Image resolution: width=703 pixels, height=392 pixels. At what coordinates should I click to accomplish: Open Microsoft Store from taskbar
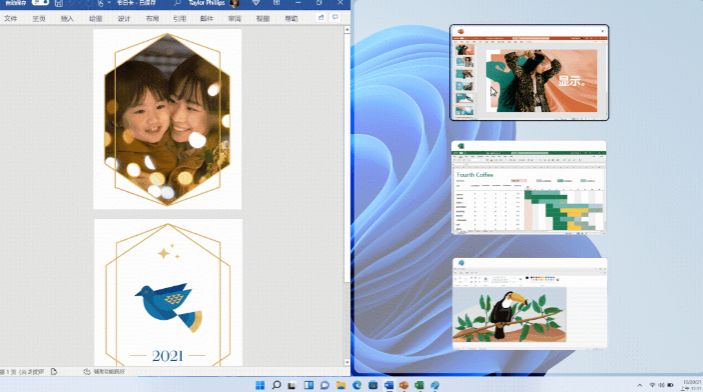[373, 385]
